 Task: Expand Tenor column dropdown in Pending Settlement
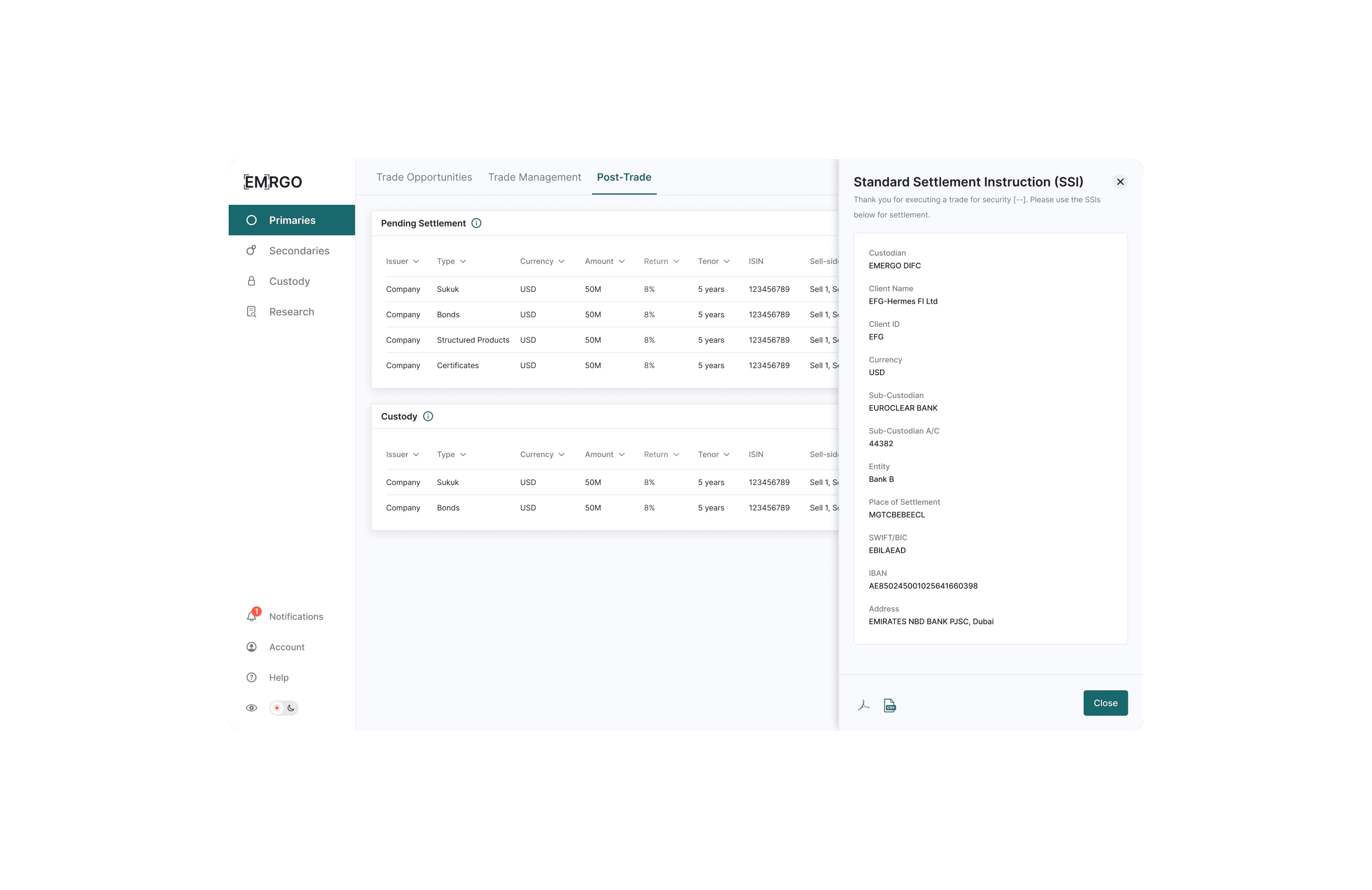click(x=726, y=261)
